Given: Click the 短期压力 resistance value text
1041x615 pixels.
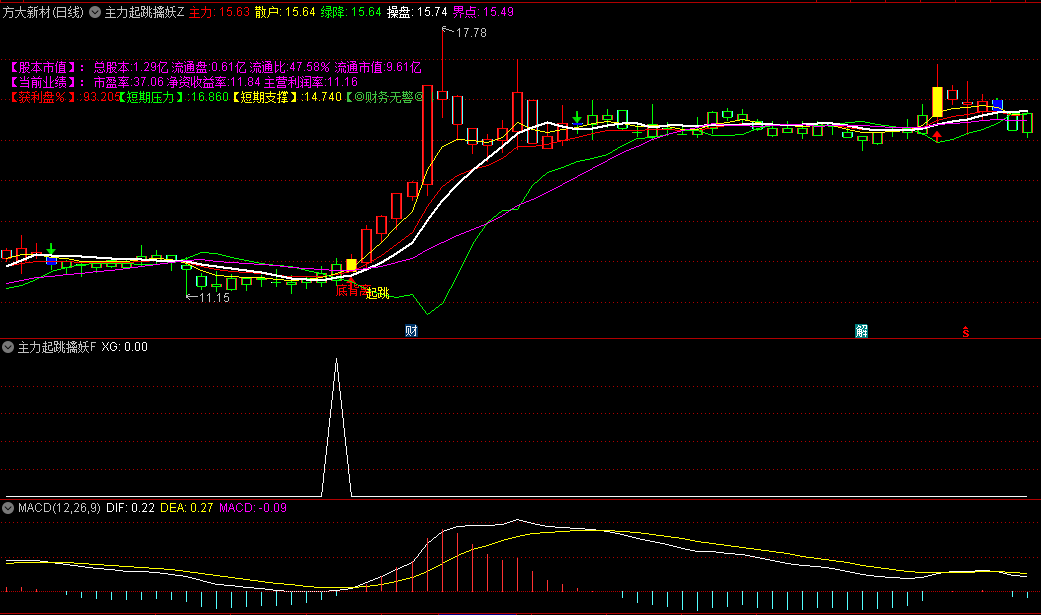Looking at the screenshot, I should (x=153, y=97).
